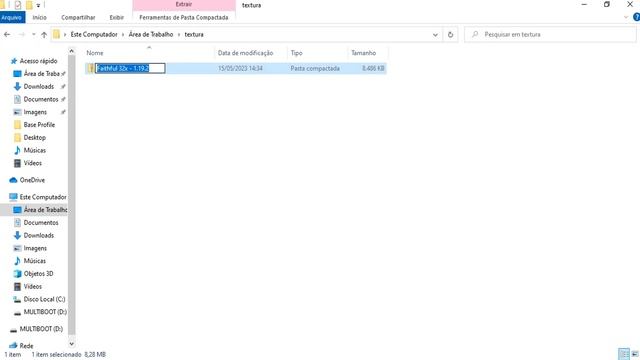Switch to details view layout icon

click(624, 354)
